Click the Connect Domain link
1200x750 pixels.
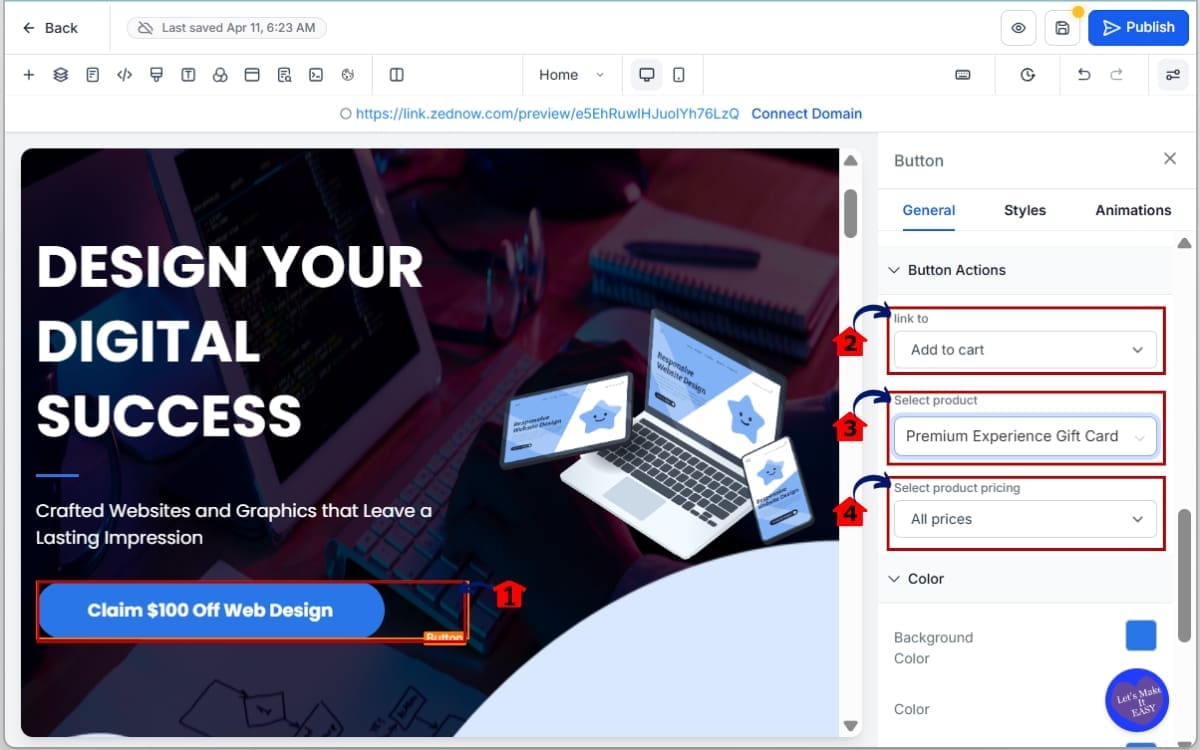[x=806, y=114]
